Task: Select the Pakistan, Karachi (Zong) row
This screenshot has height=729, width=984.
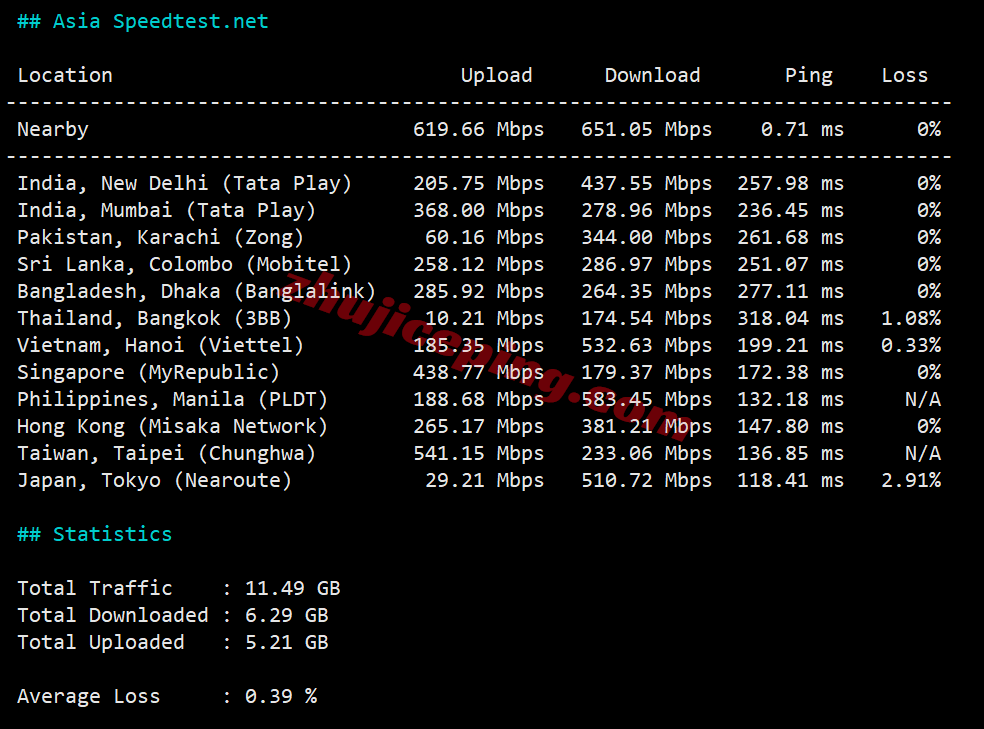Action: click(160, 237)
